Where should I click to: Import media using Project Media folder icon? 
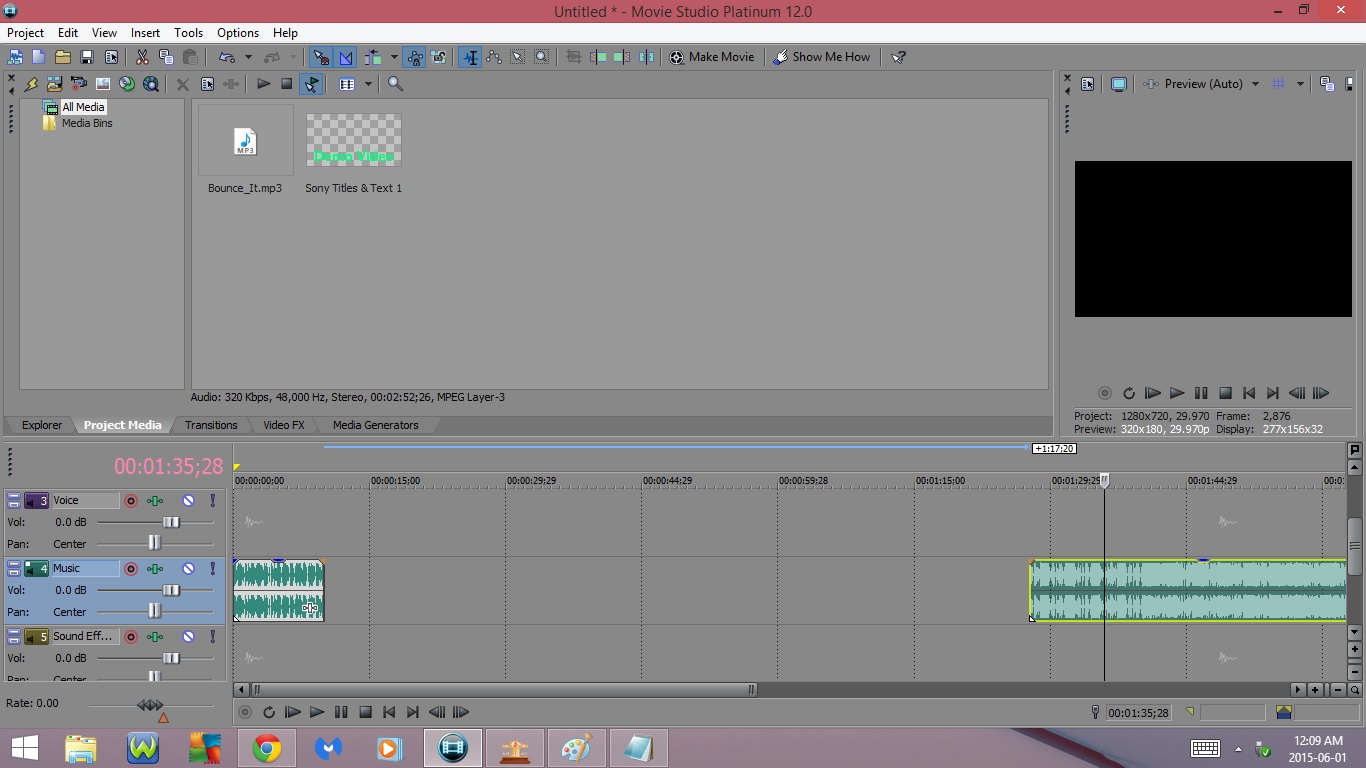point(55,84)
